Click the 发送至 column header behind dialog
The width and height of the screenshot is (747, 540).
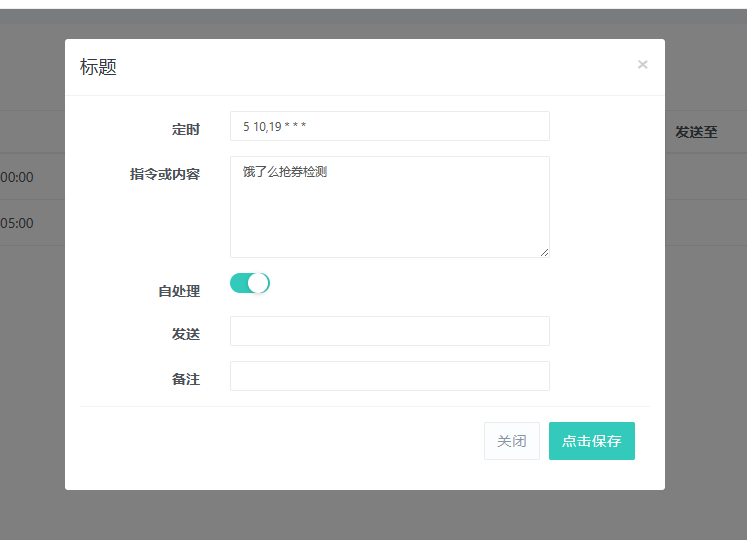[696, 132]
